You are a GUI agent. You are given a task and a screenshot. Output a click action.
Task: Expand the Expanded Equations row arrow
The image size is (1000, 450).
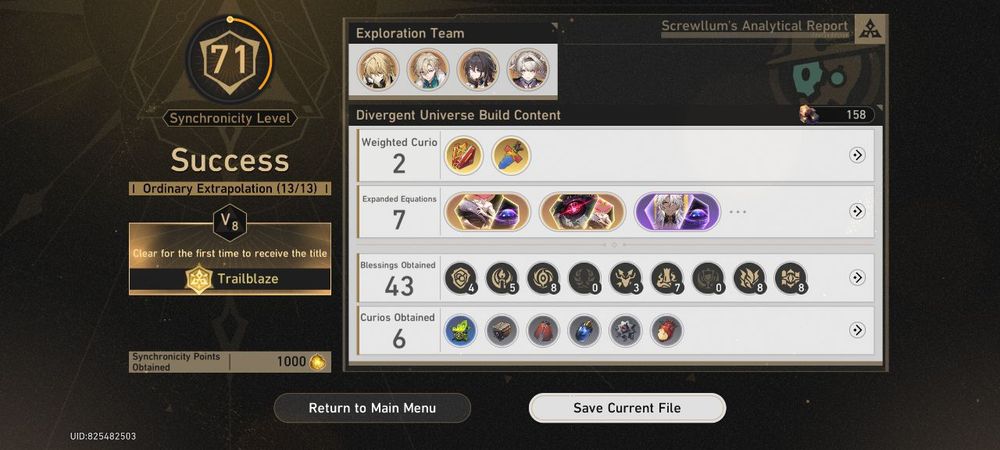tap(857, 211)
